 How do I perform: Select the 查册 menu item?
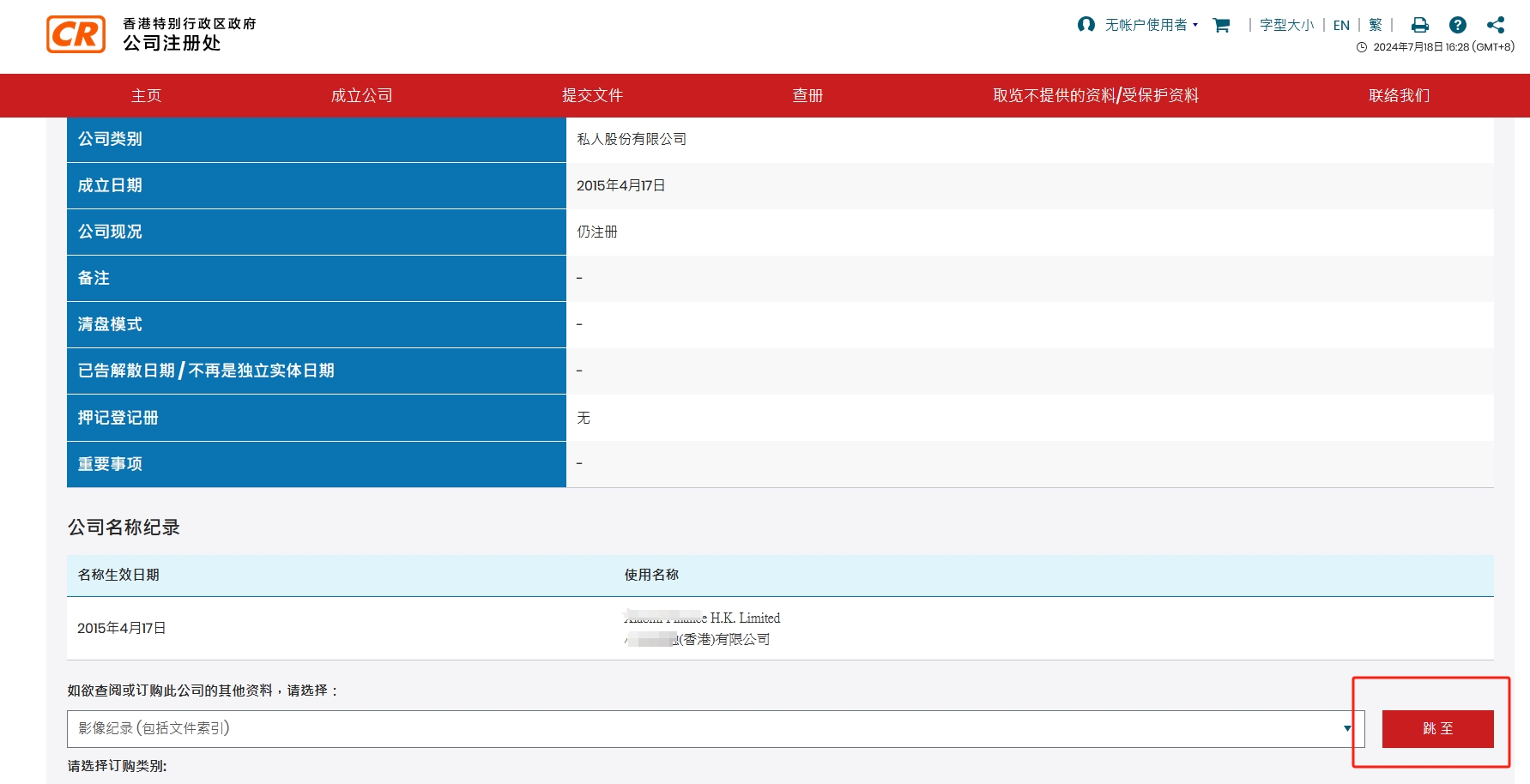click(x=807, y=95)
